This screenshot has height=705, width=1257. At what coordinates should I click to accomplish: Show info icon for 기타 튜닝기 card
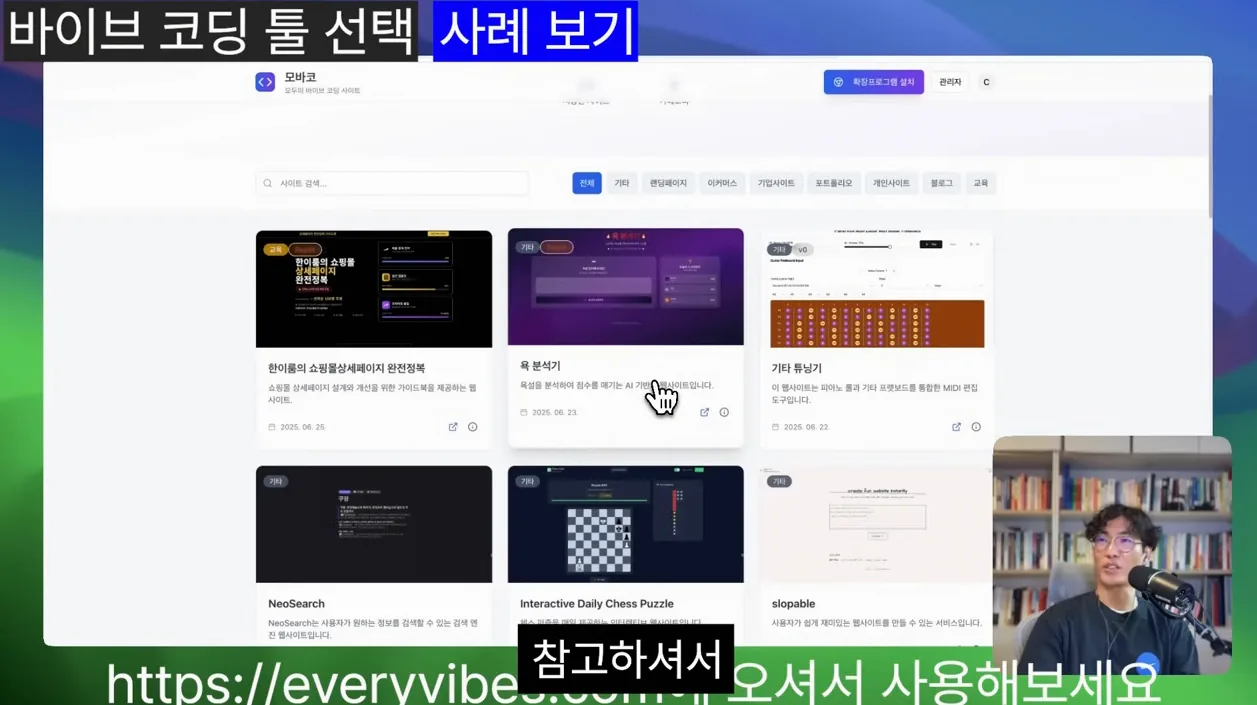[x=976, y=427]
